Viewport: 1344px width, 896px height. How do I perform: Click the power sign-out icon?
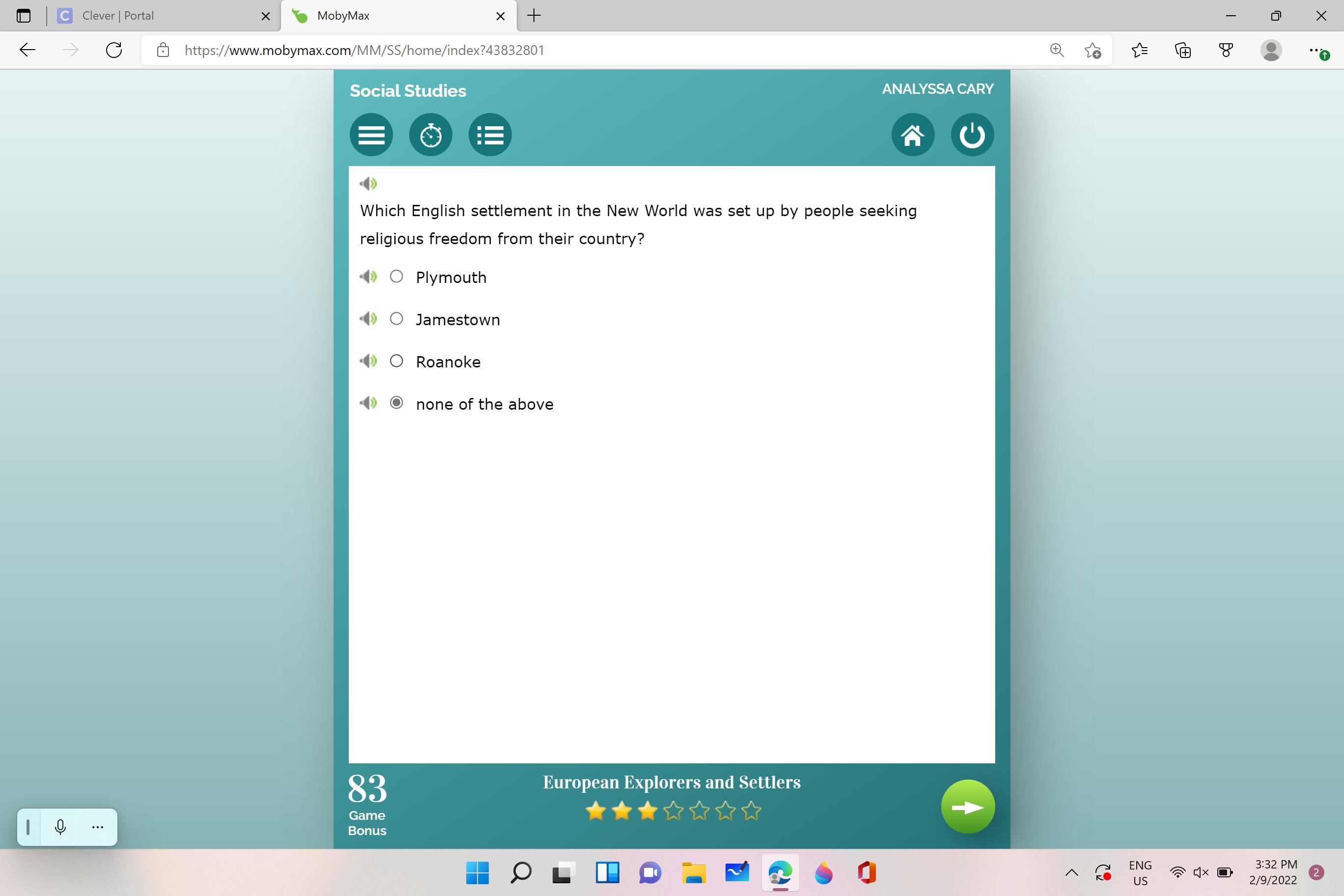click(x=972, y=135)
